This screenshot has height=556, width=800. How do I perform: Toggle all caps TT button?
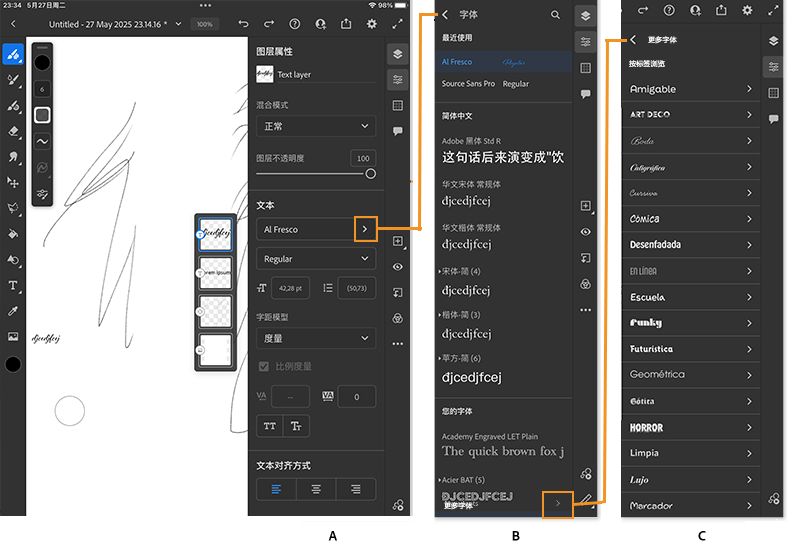tap(269, 426)
